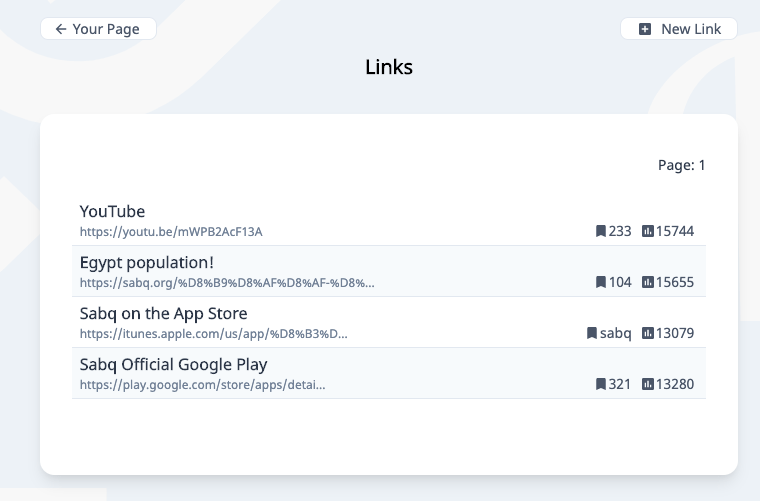This screenshot has width=760, height=501.
Task: Click chart icon for Google Play link
Action: pyautogui.click(x=648, y=384)
